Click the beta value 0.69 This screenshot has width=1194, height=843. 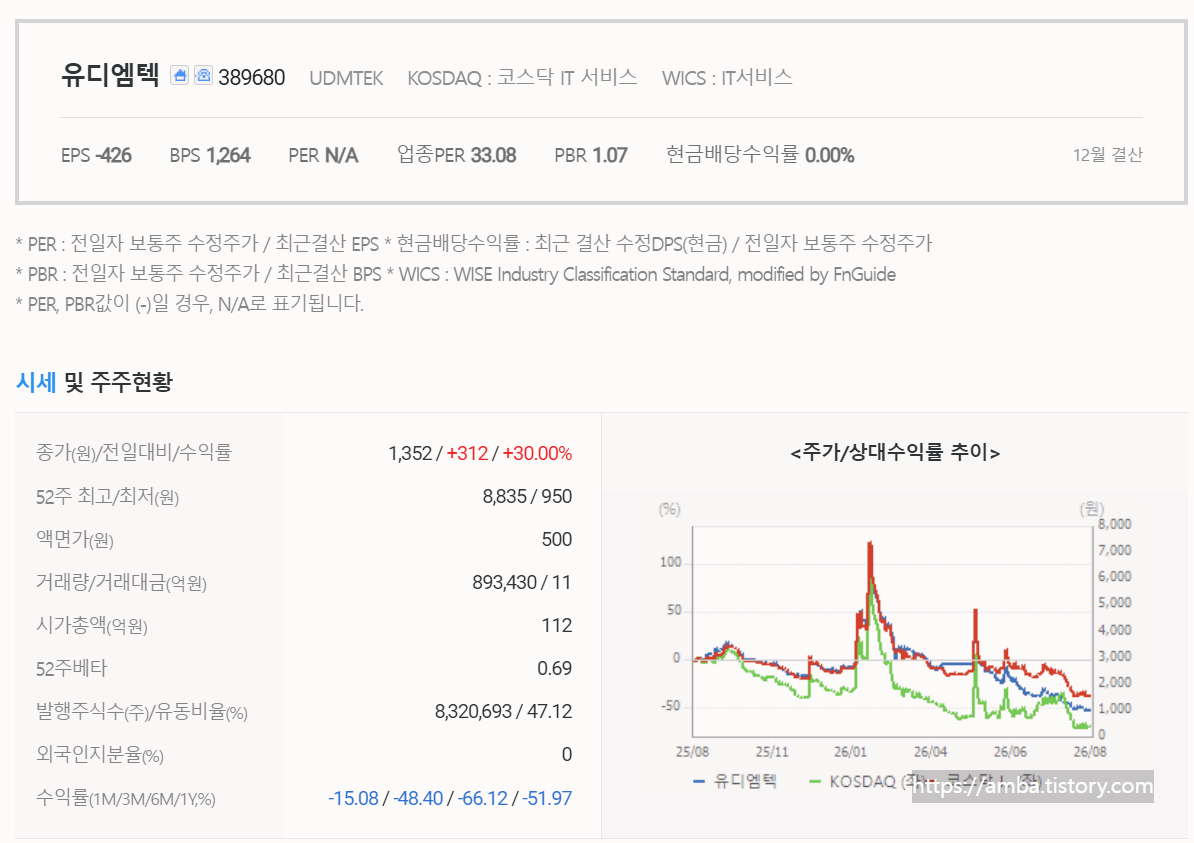pos(554,669)
